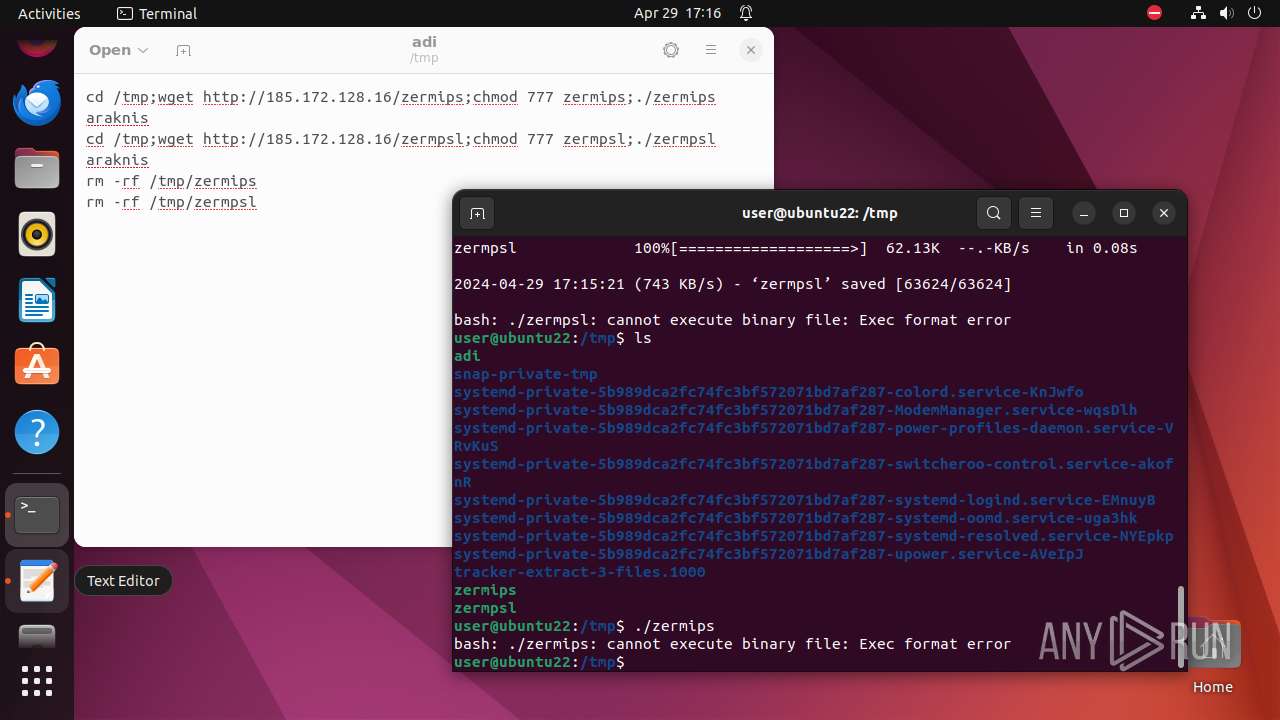Open the Activities overview

[x=49, y=13]
